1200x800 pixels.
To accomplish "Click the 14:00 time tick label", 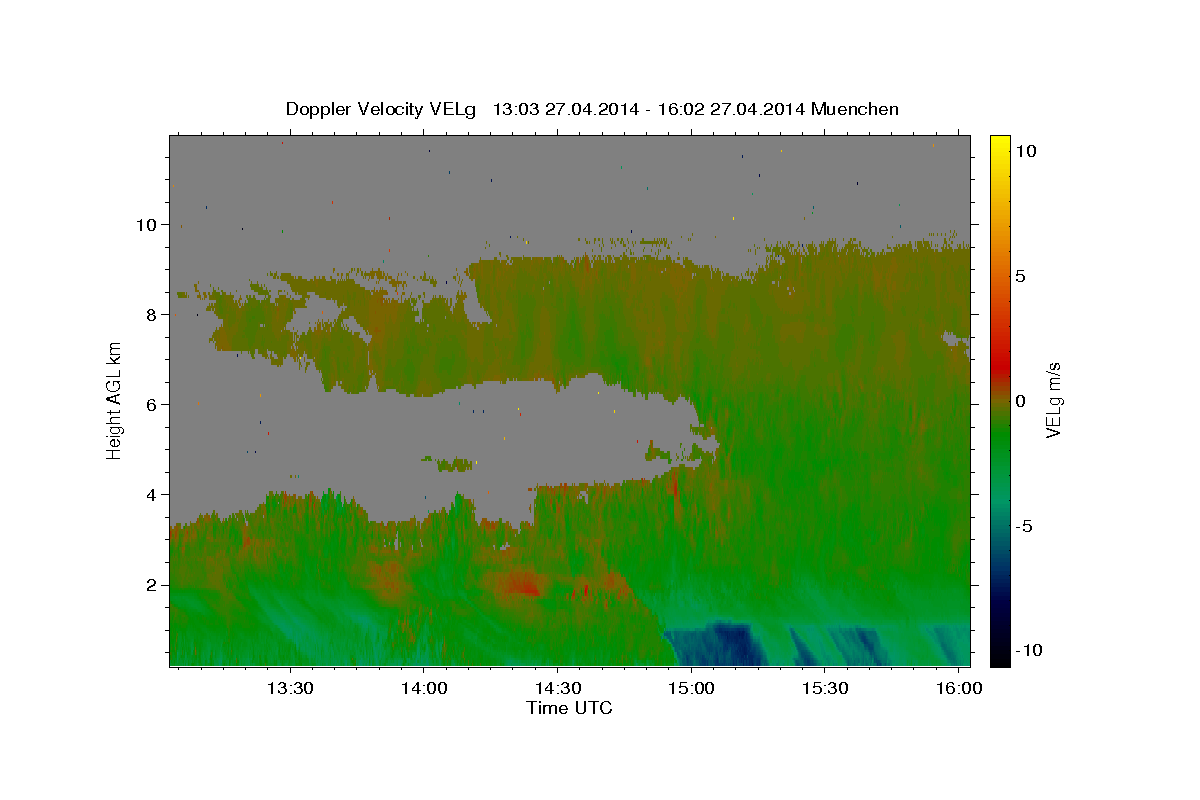I will click(x=423, y=689).
